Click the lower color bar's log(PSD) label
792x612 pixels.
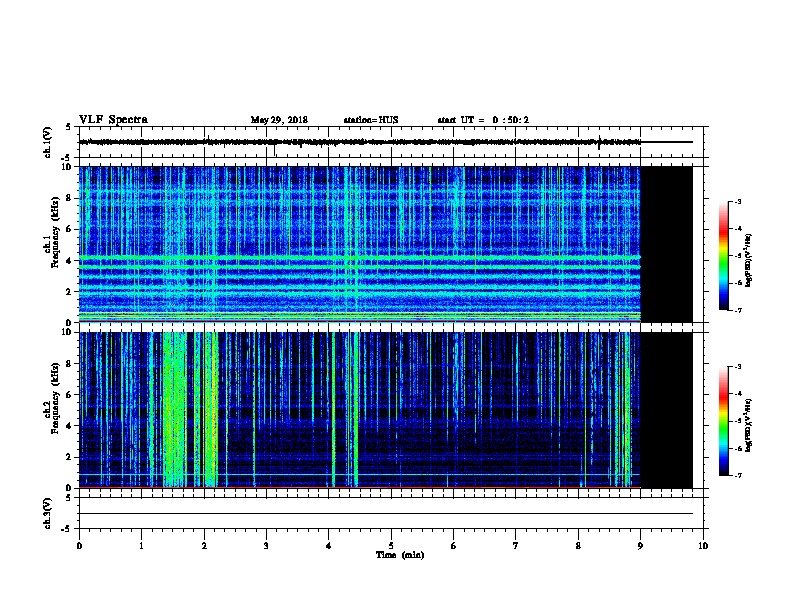[x=749, y=425]
